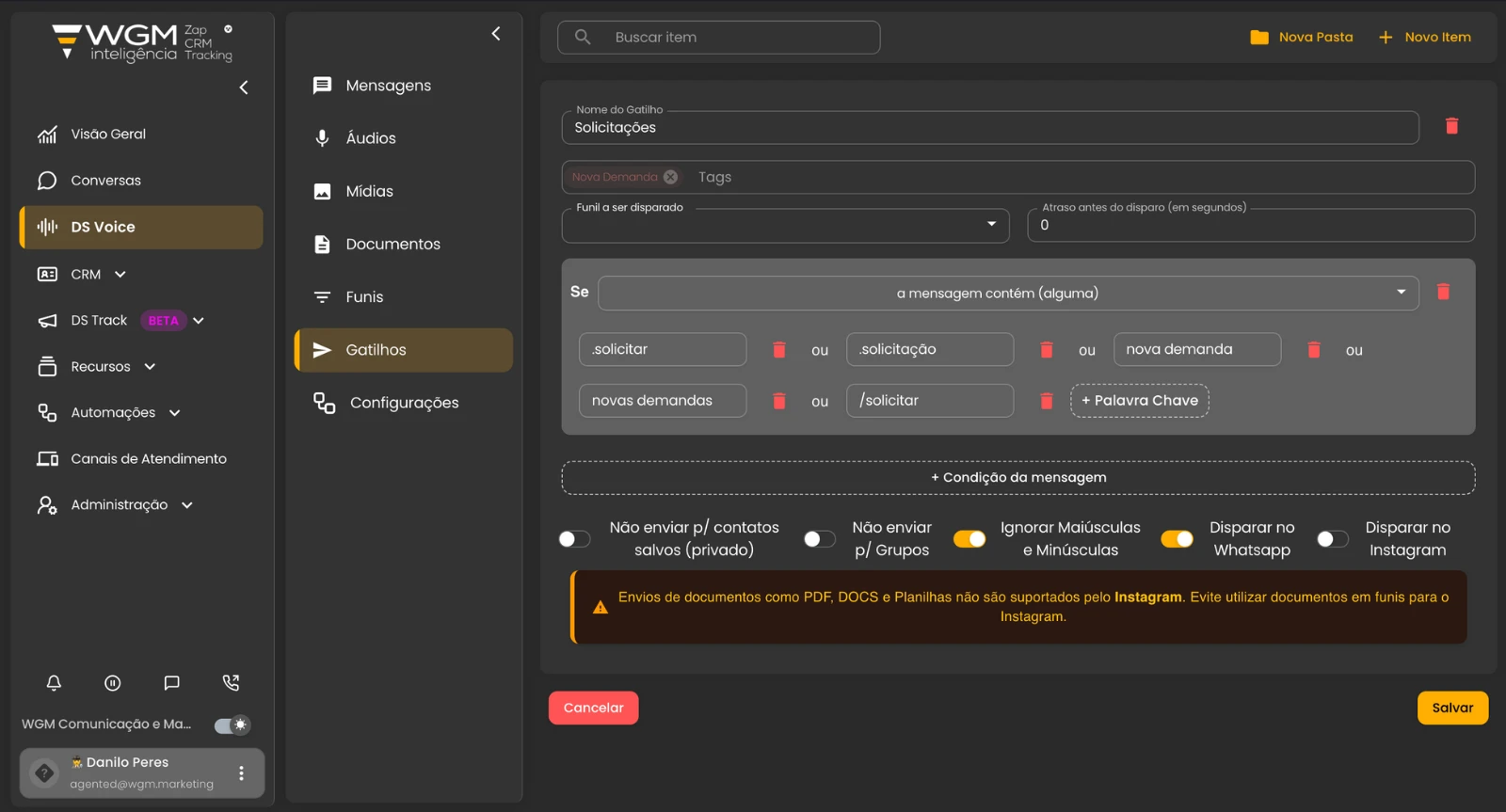Click the 'Nome do Gatilho' input field
1506x812 pixels.
coord(988,128)
